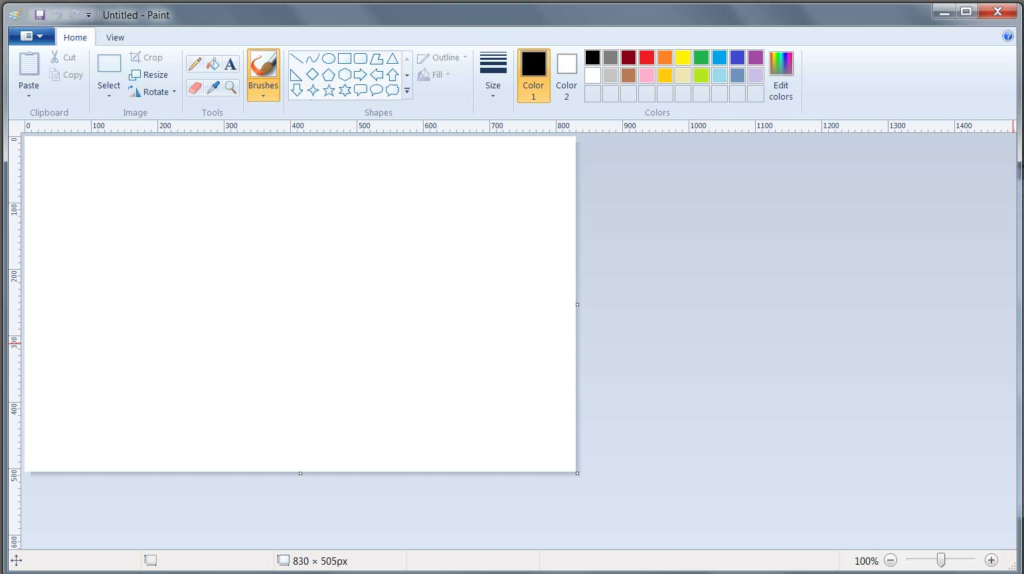This screenshot has height=574, width=1024.
Task: Activate the Text tool
Action: pos(230,64)
